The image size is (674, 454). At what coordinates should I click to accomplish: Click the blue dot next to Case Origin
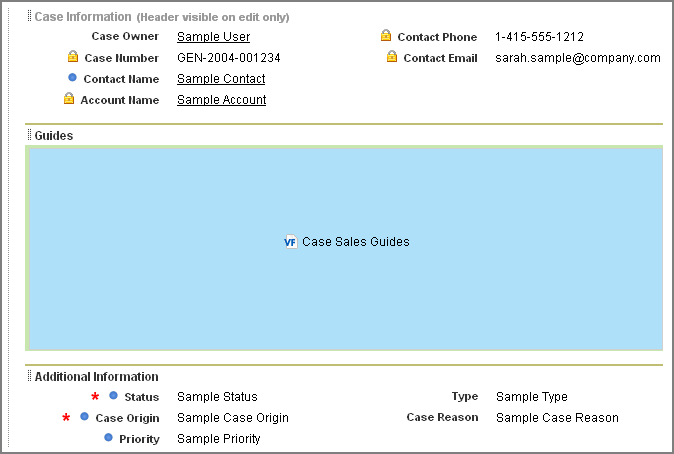84,416
